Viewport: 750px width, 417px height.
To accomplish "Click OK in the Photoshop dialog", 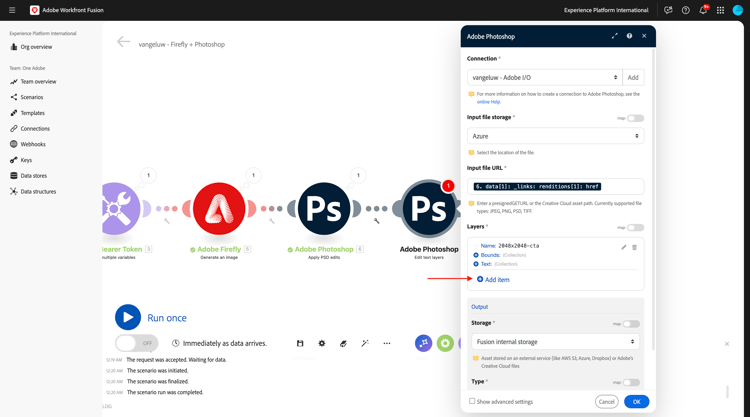I will [x=636, y=402].
